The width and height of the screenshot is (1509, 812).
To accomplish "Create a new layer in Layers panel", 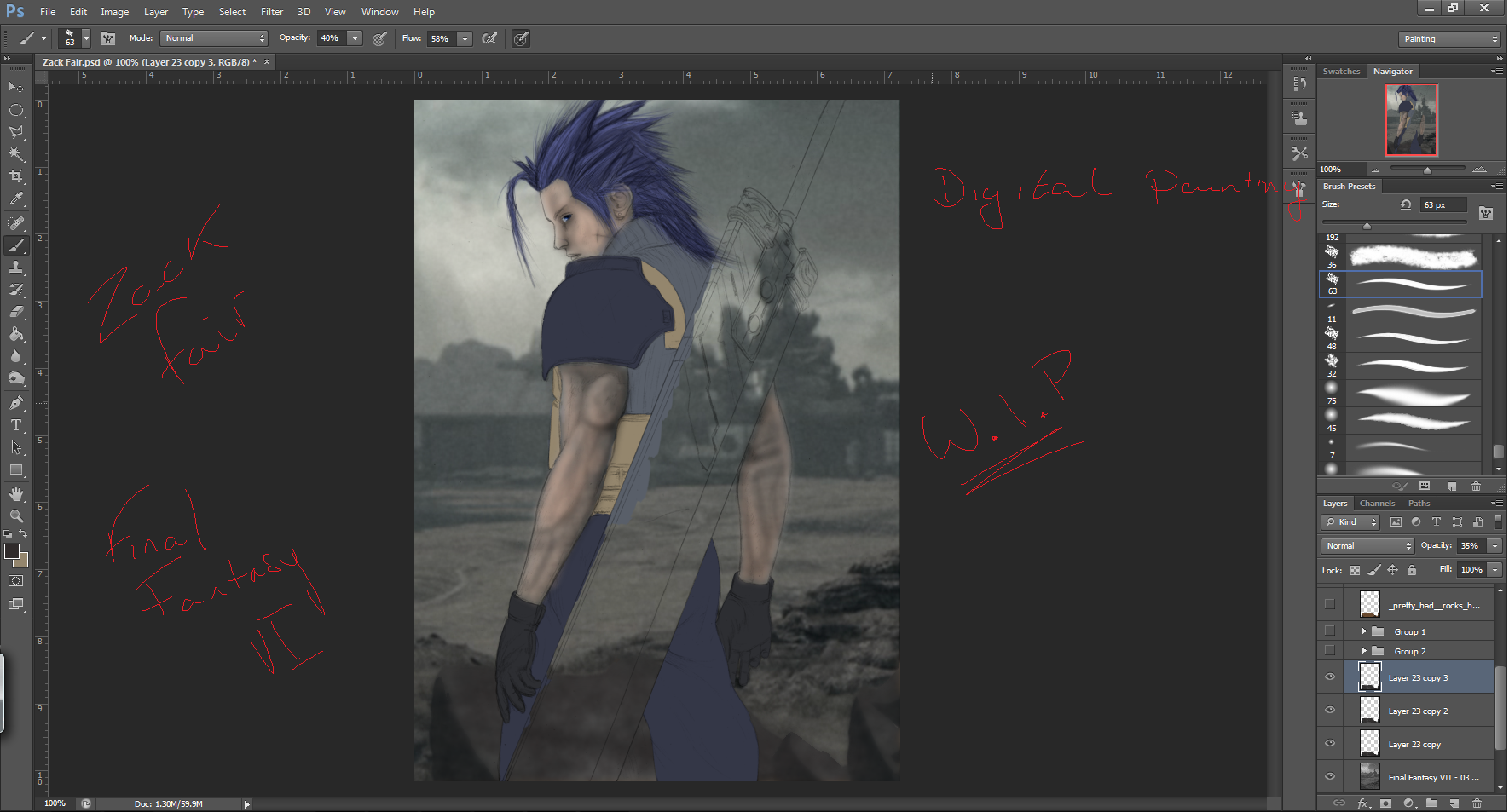I will [1454, 803].
